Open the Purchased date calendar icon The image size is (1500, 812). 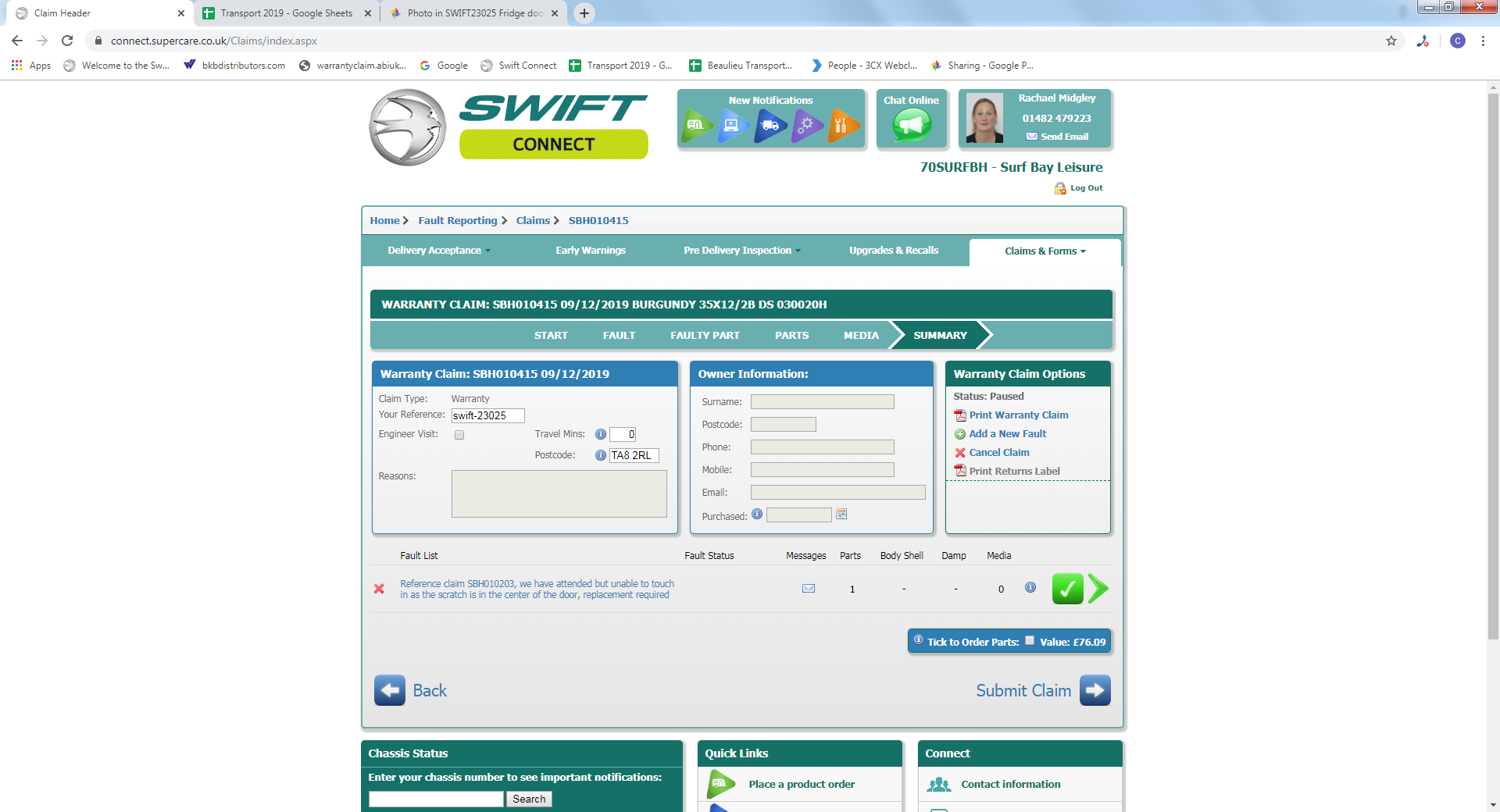tap(841, 514)
